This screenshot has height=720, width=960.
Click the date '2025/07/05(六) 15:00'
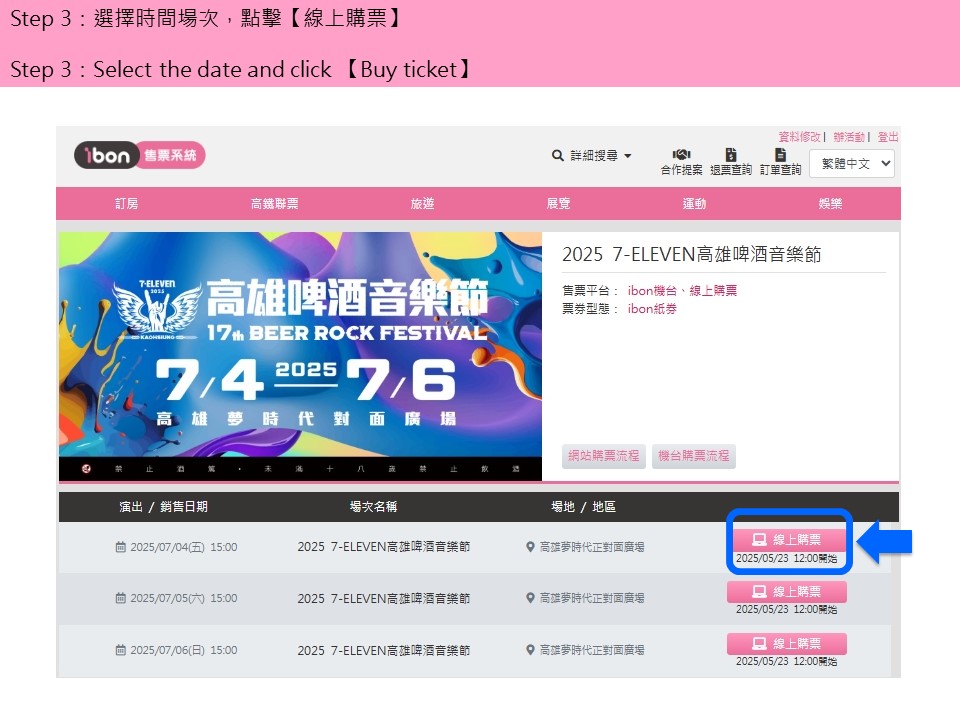click(184, 598)
